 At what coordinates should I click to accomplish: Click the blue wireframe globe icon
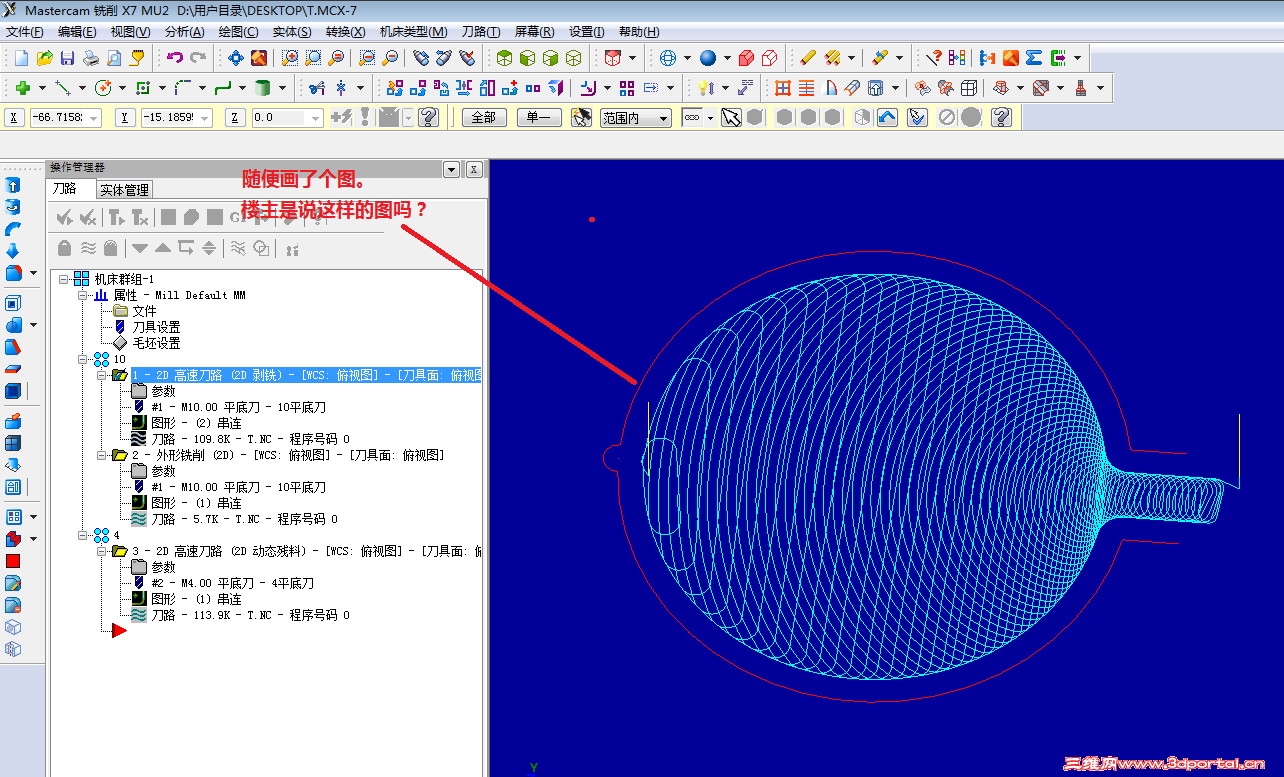(668, 58)
